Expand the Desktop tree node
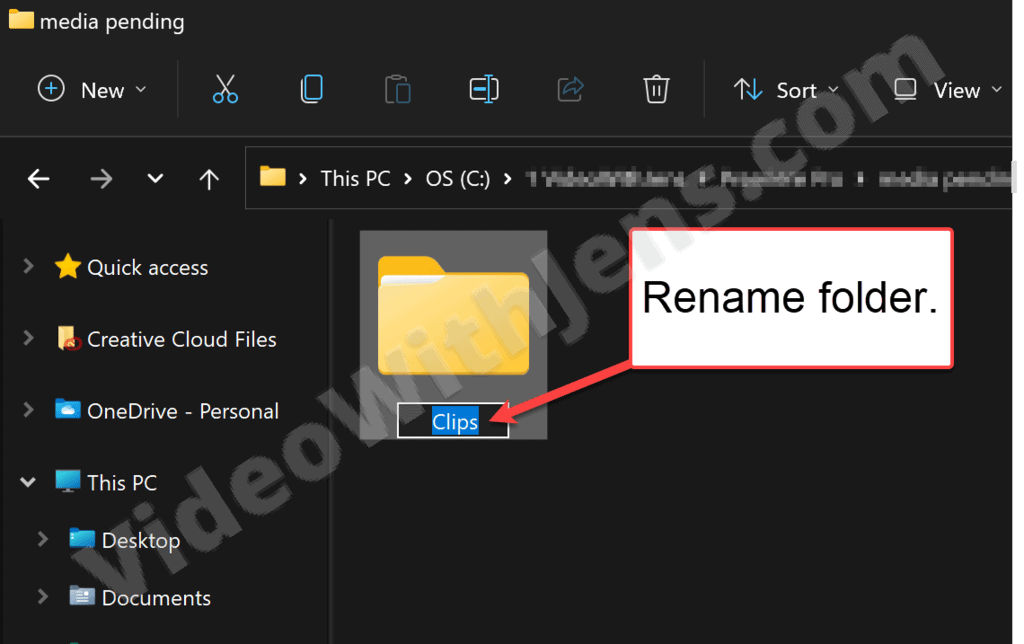The width and height of the screenshot is (1024, 644). (x=42, y=539)
